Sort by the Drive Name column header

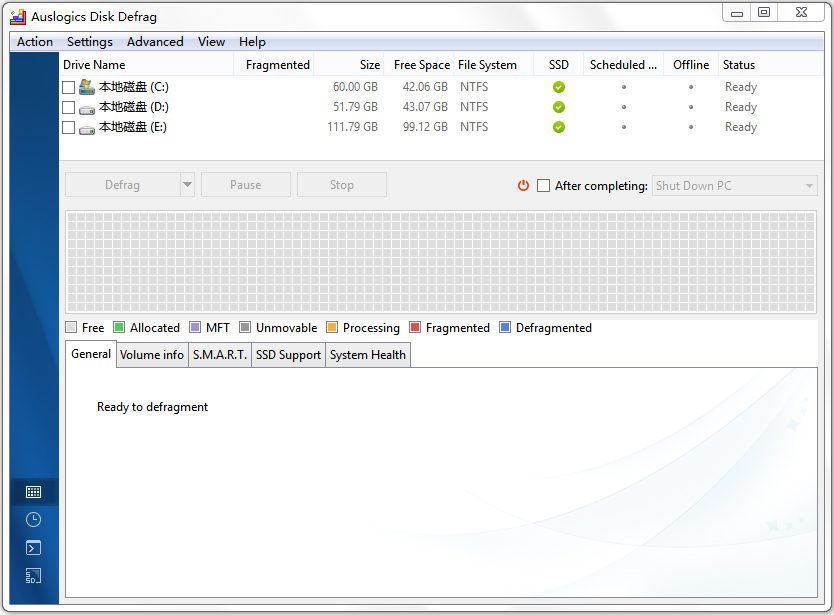tap(147, 64)
